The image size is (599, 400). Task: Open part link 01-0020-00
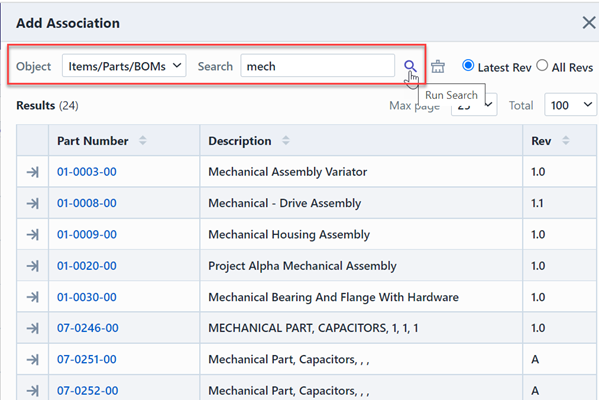point(87,266)
